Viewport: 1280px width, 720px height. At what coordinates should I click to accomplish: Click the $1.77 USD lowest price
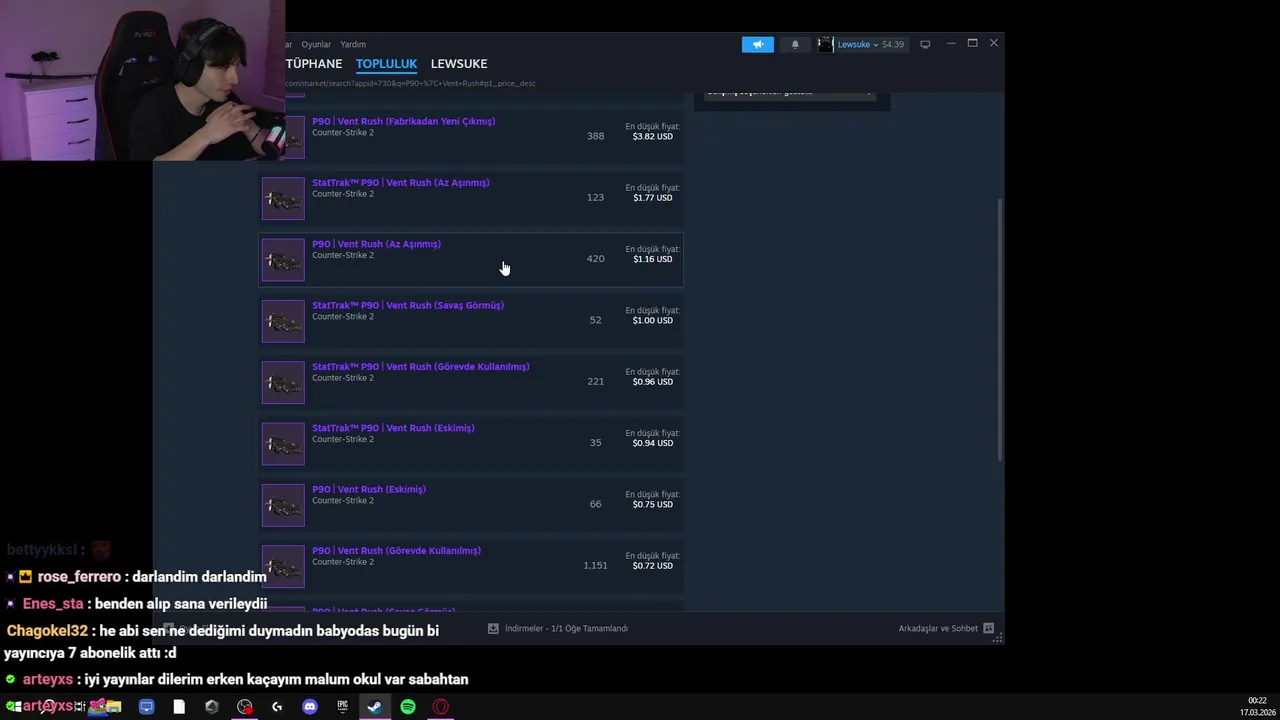(x=652, y=198)
